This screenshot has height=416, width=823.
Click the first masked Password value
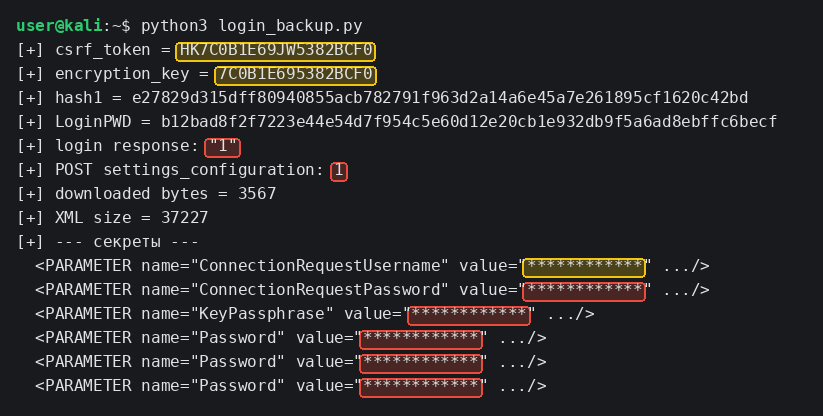421,339
